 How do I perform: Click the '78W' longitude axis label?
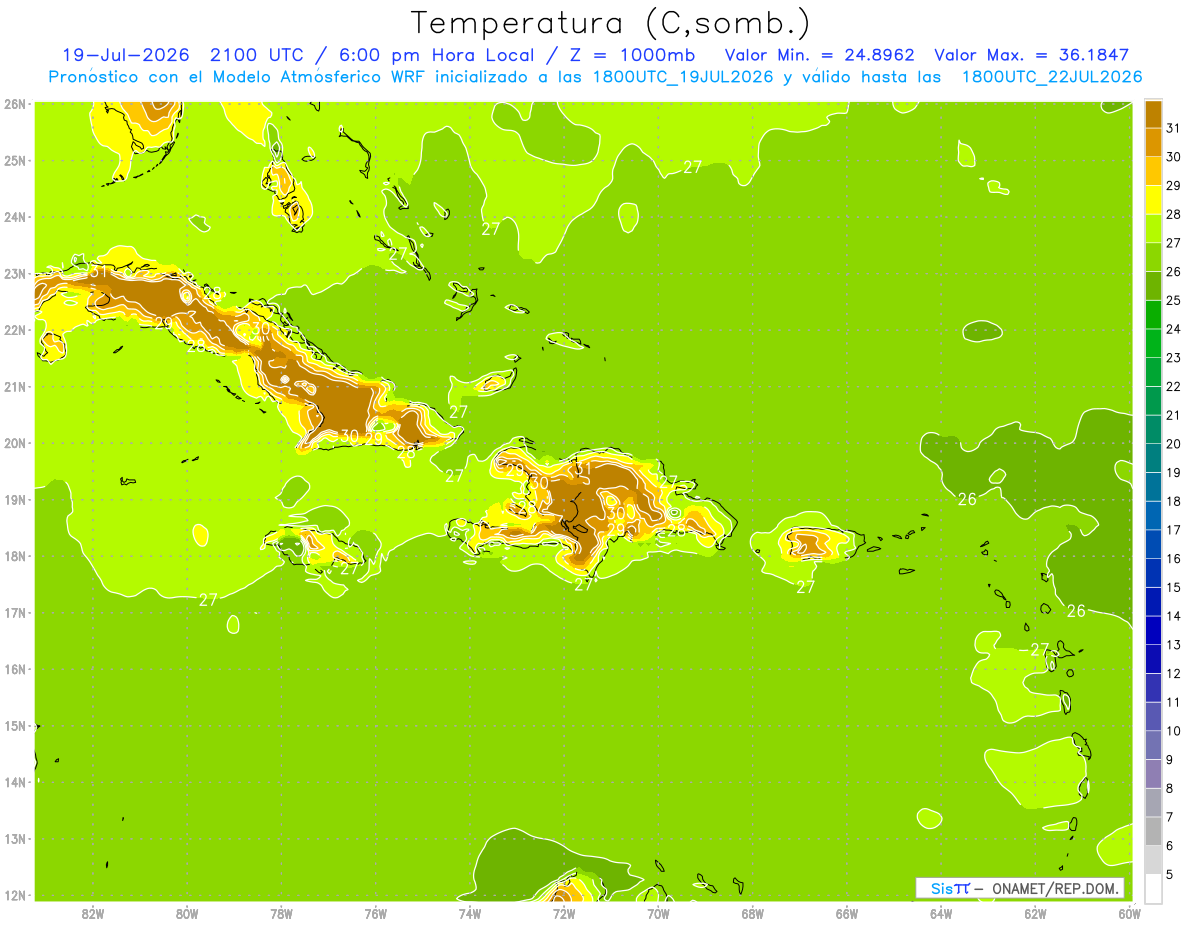281,914
